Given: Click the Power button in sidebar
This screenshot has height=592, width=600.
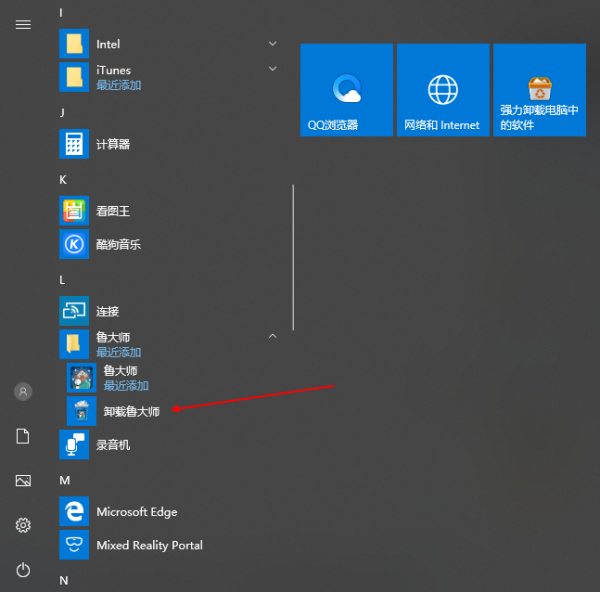Looking at the screenshot, I should point(23,570).
